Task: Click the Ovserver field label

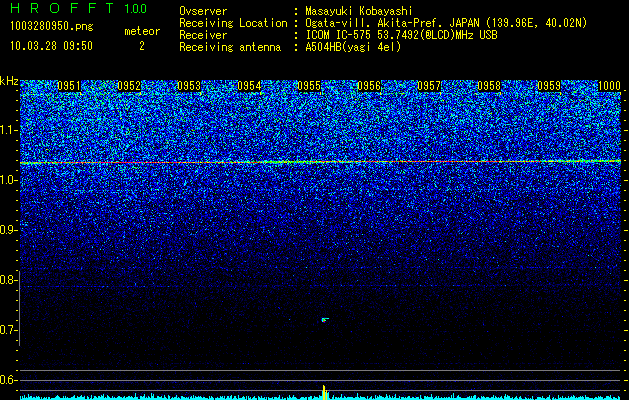Action: click(x=203, y=11)
